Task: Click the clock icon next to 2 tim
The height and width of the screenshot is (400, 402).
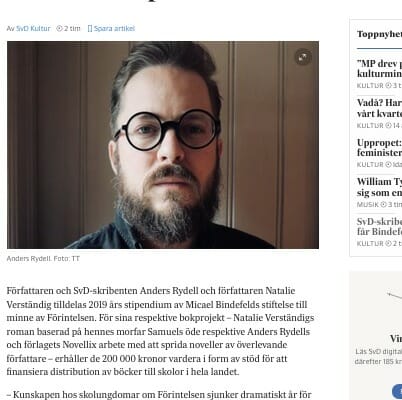Action: [59, 29]
